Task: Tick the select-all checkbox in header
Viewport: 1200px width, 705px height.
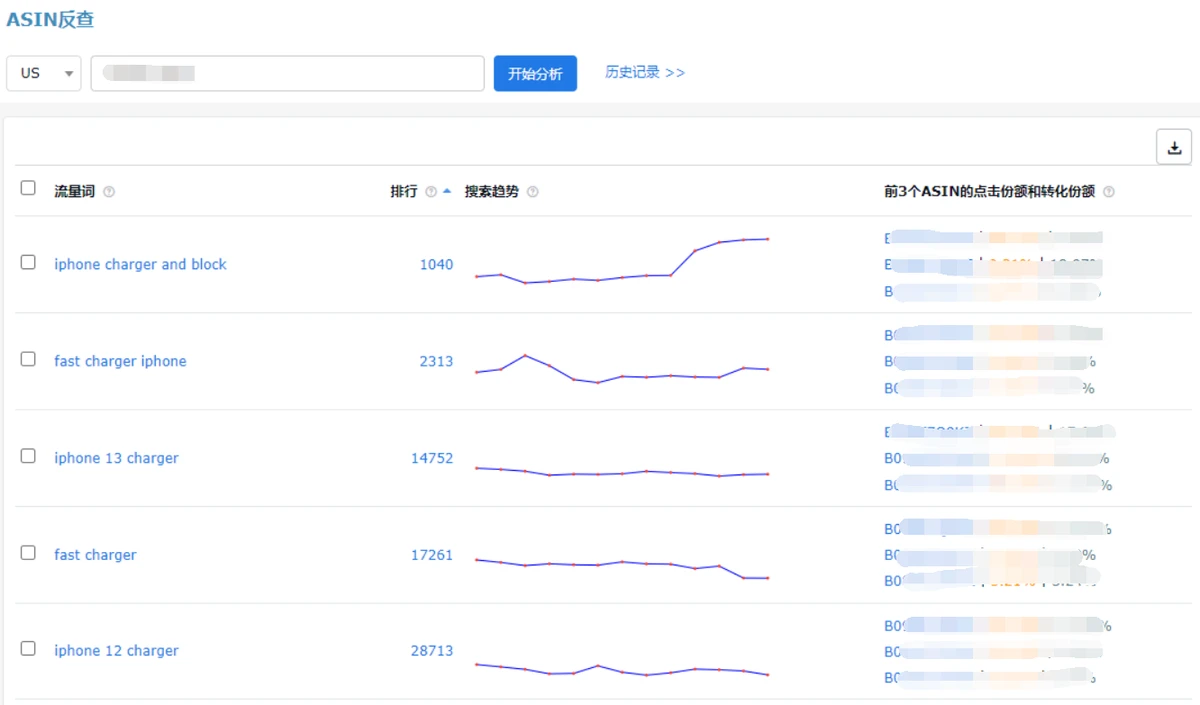Action: [28, 188]
